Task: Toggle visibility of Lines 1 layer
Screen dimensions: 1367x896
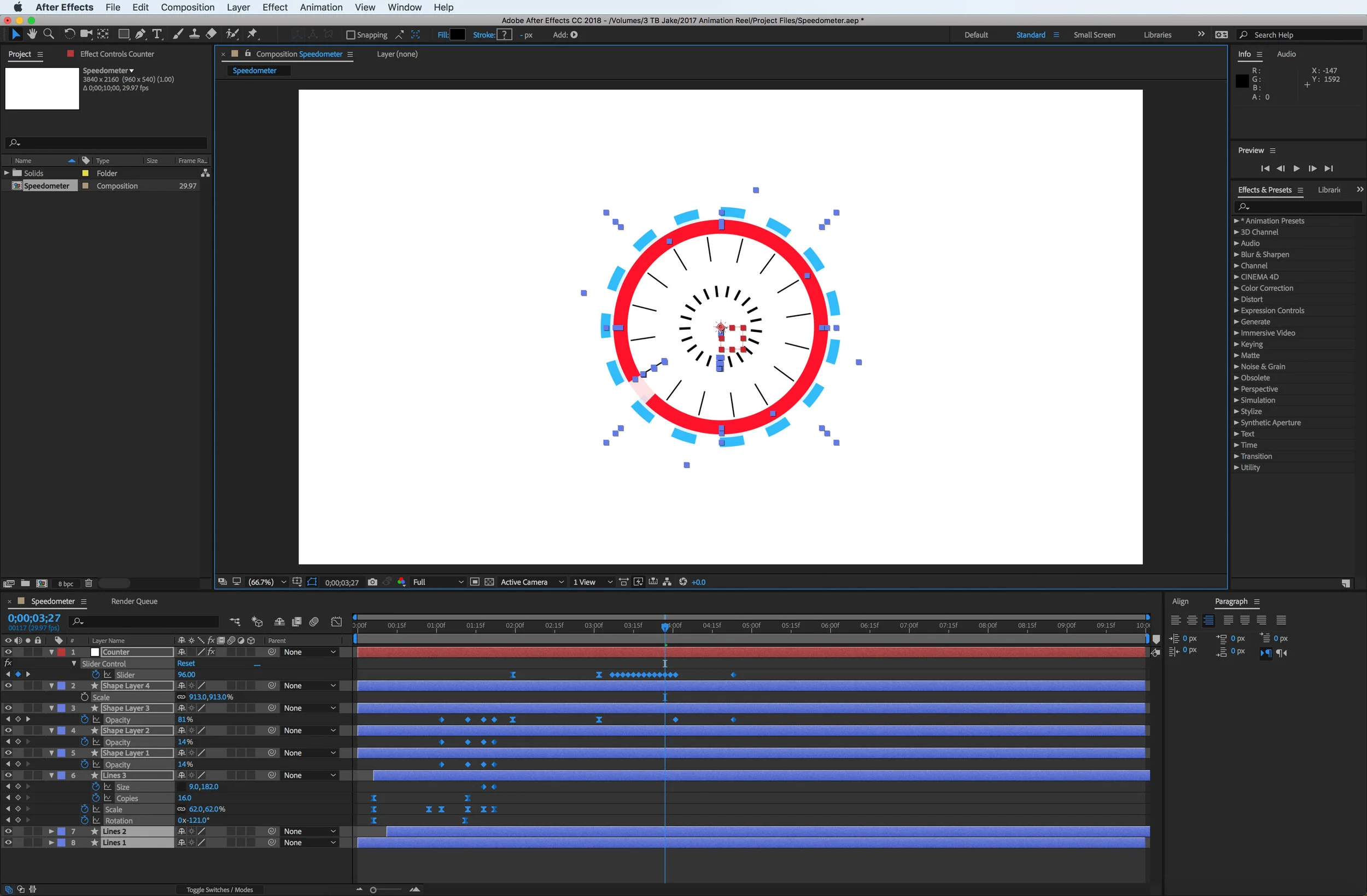Action: tap(8, 842)
